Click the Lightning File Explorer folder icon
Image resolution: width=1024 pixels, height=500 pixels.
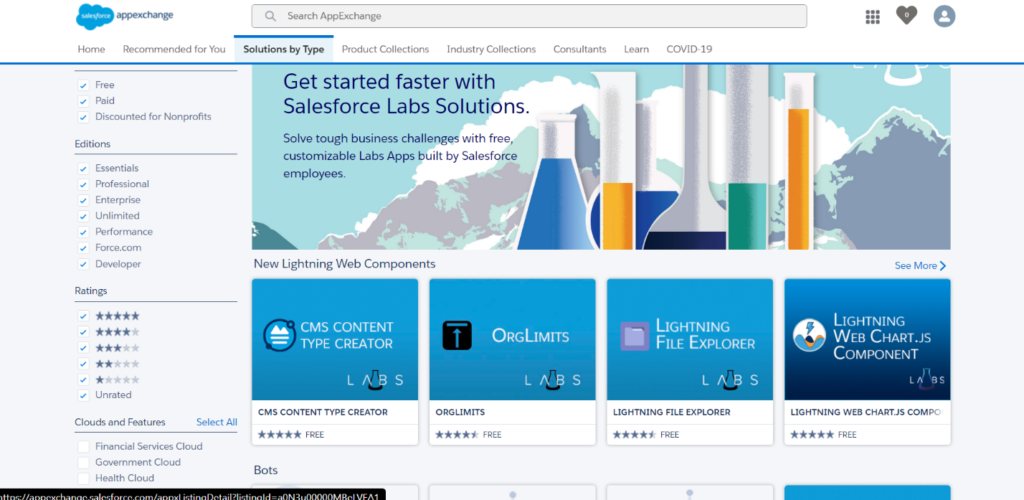[x=634, y=336]
